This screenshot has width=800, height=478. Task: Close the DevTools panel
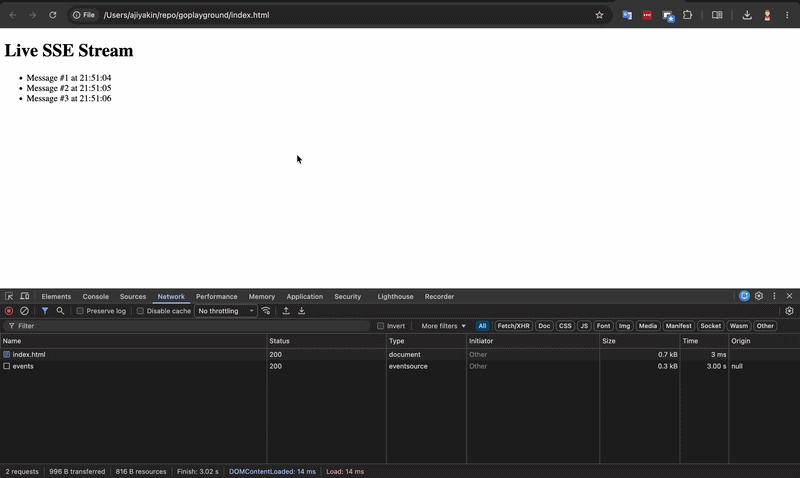(789, 296)
